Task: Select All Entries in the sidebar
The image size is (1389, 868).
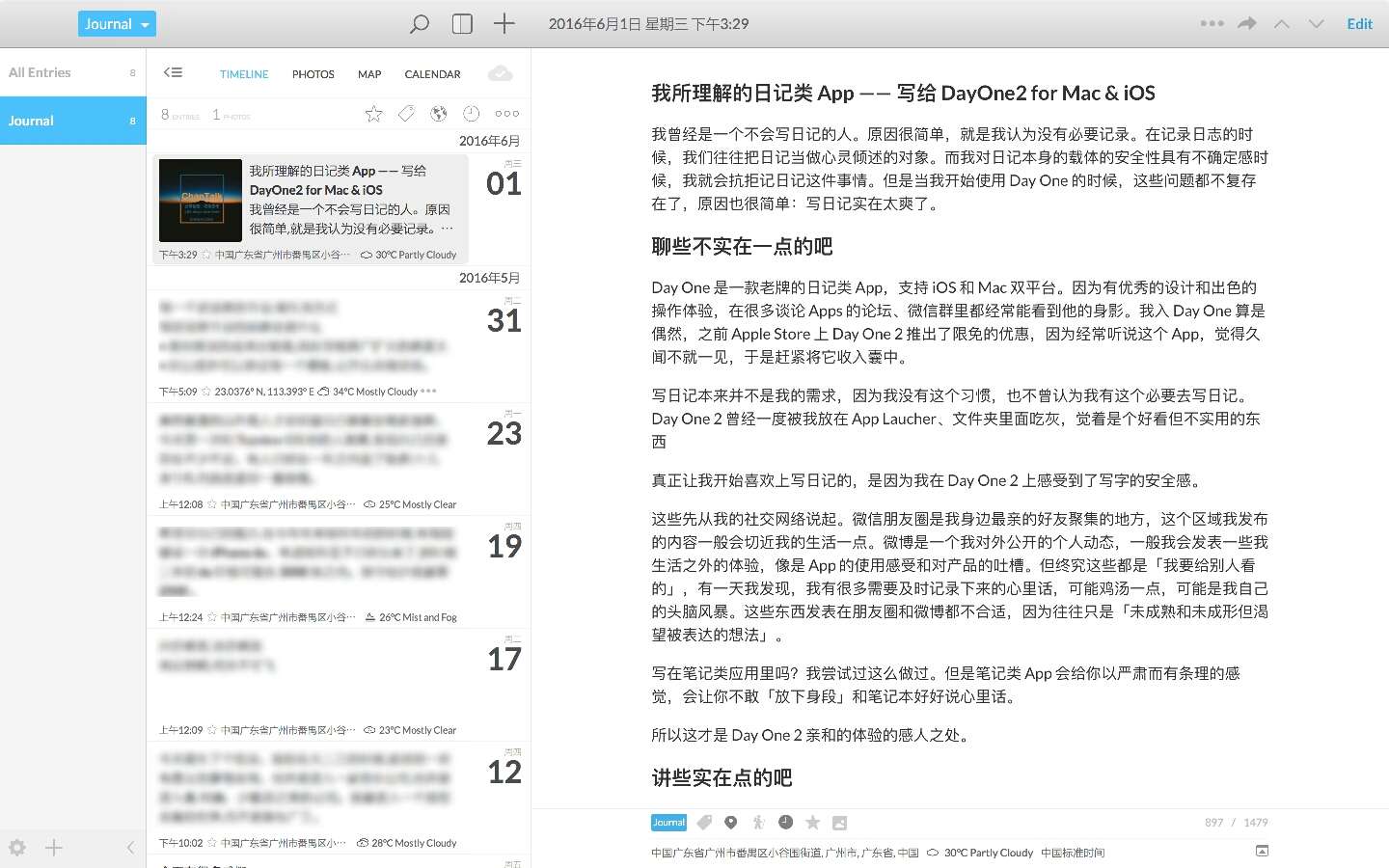Action: (x=41, y=71)
